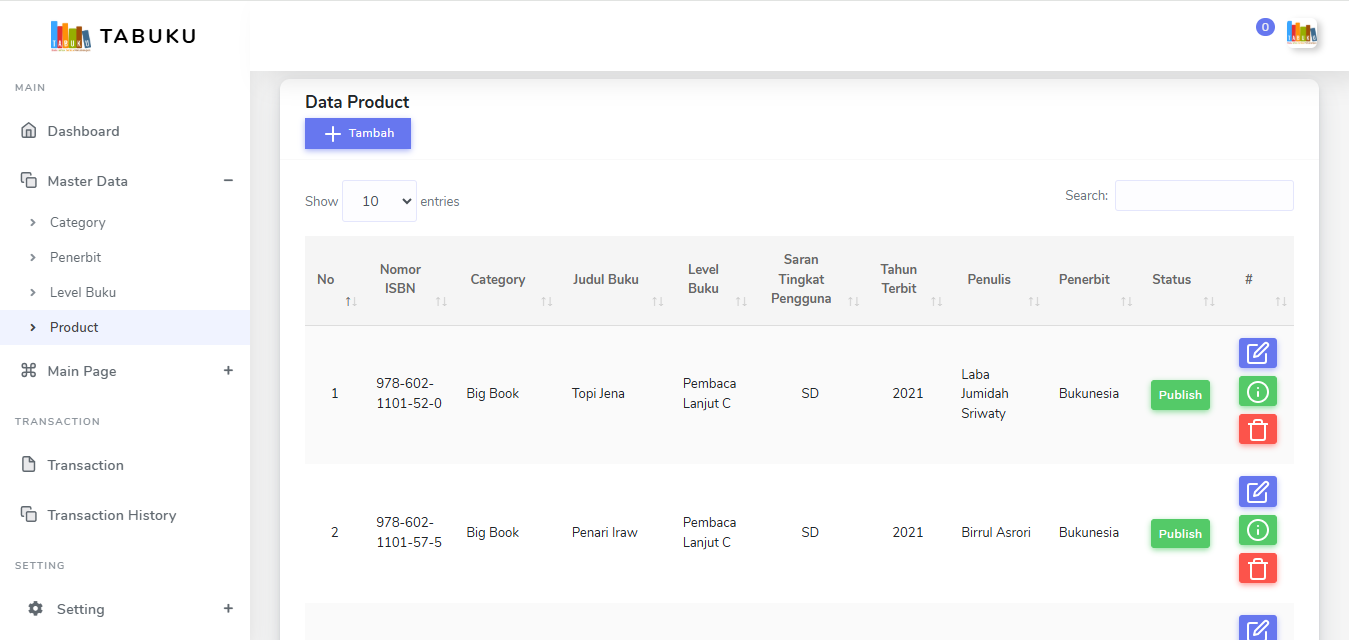
Task: Delete Topi Jena with the trash icon
Action: click(x=1257, y=429)
